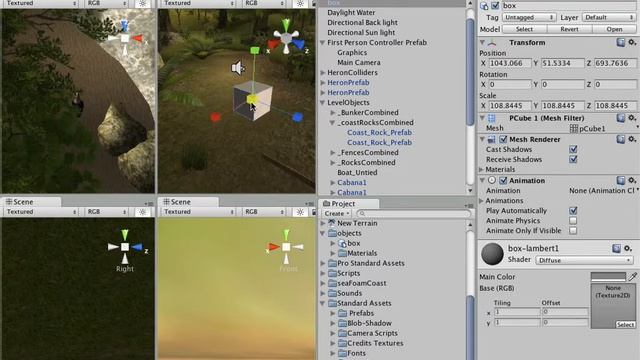Select Directional Sun light in Hierarchy
Image resolution: width=640 pixels, height=360 pixels.
pos(361,33)
